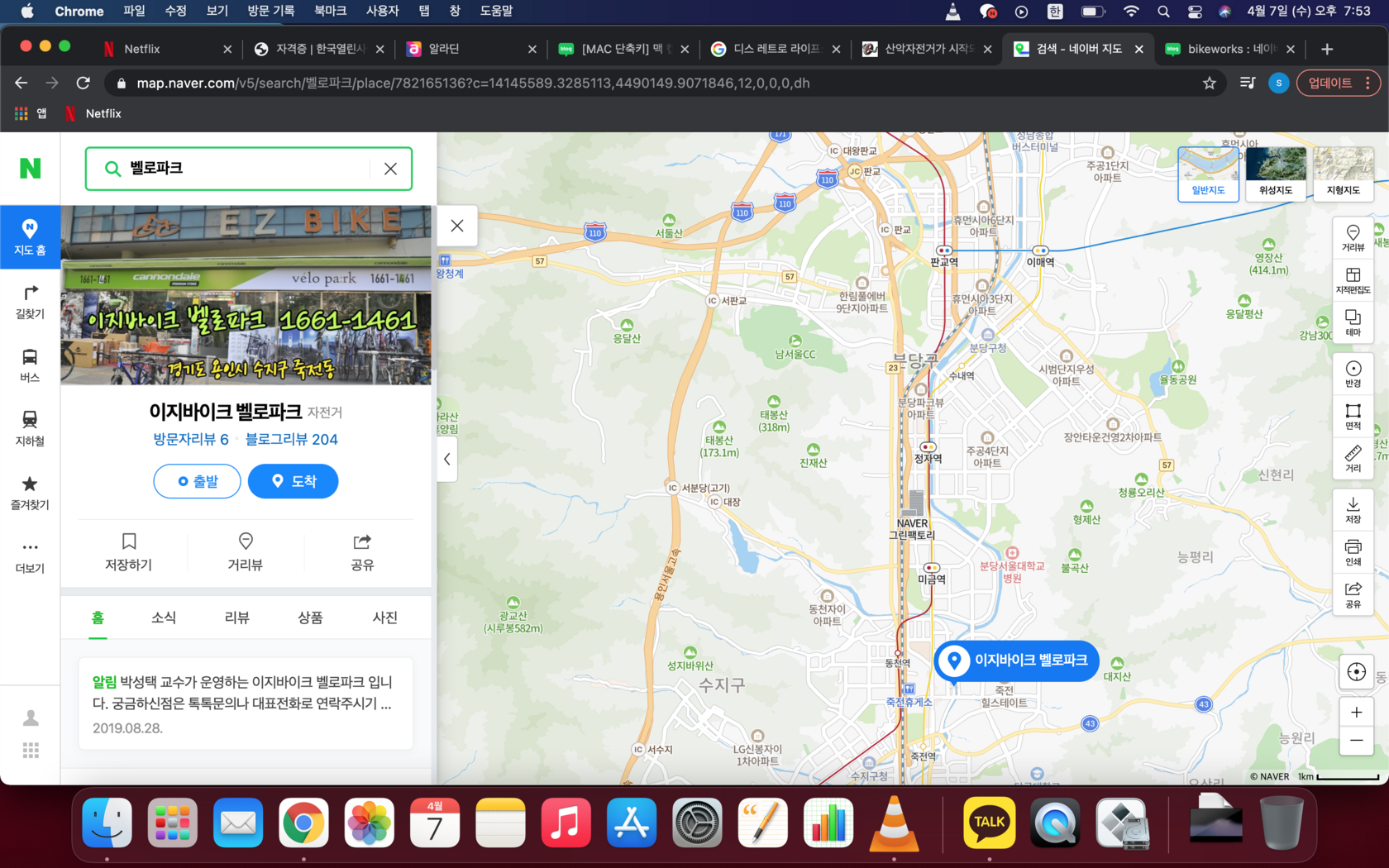Switch to 위성지도 satellite map

click(x=1276, y=174)
